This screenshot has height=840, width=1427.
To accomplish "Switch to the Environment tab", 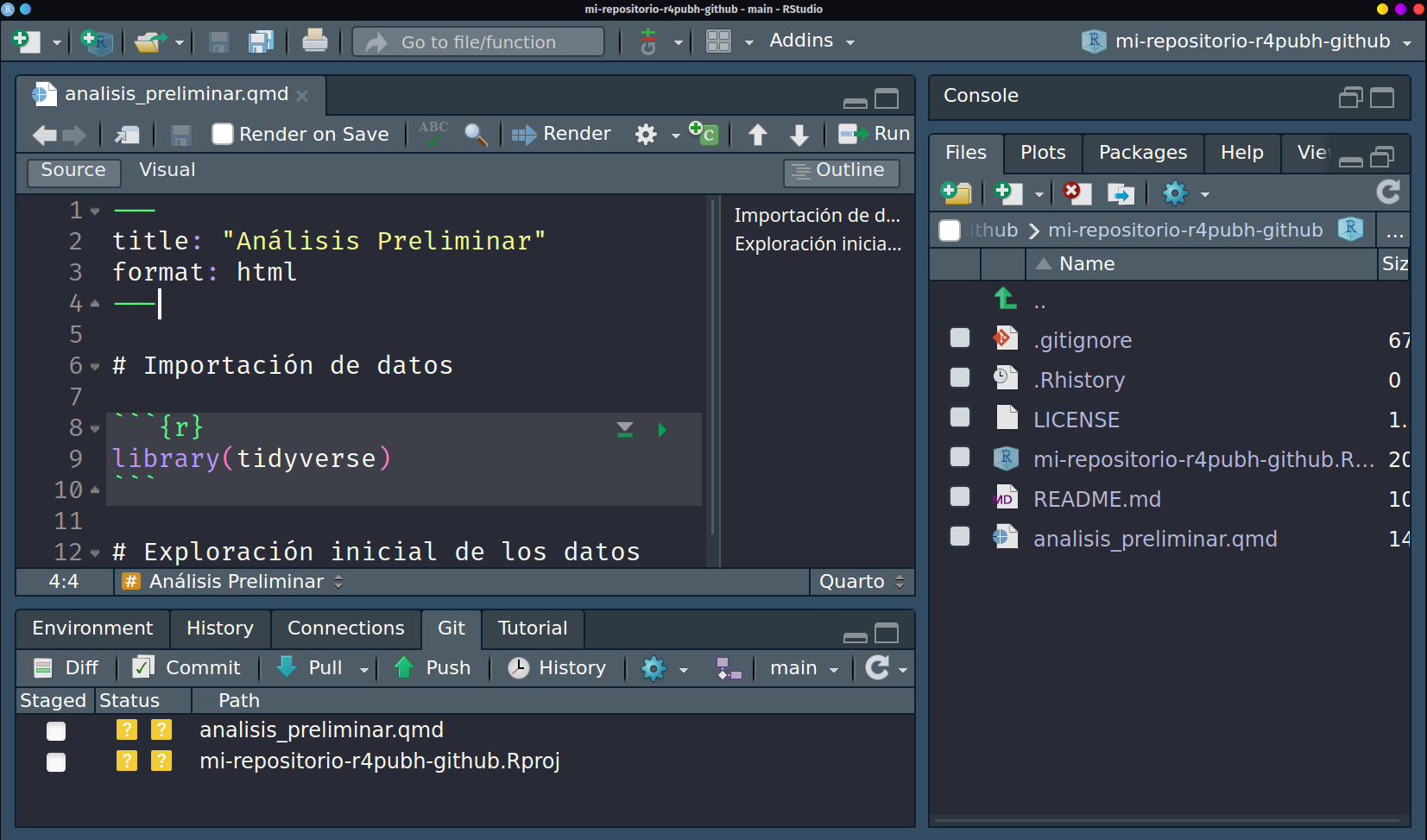I will coord(92,628).
